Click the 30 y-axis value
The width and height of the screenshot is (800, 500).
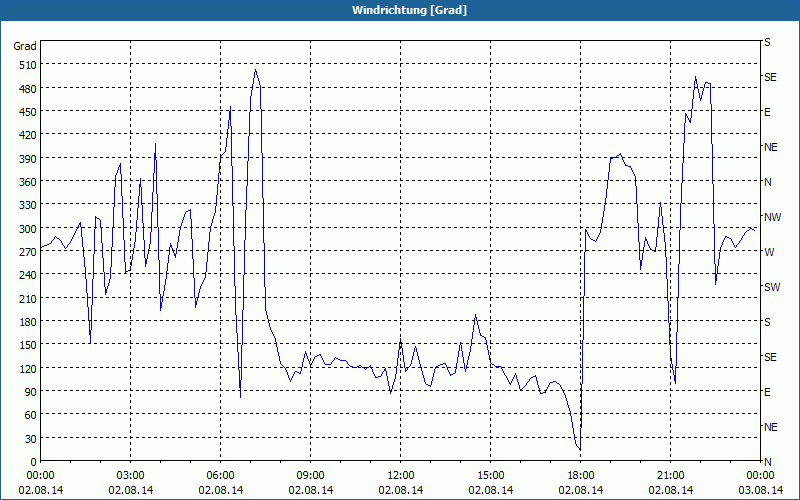[31, 439]
